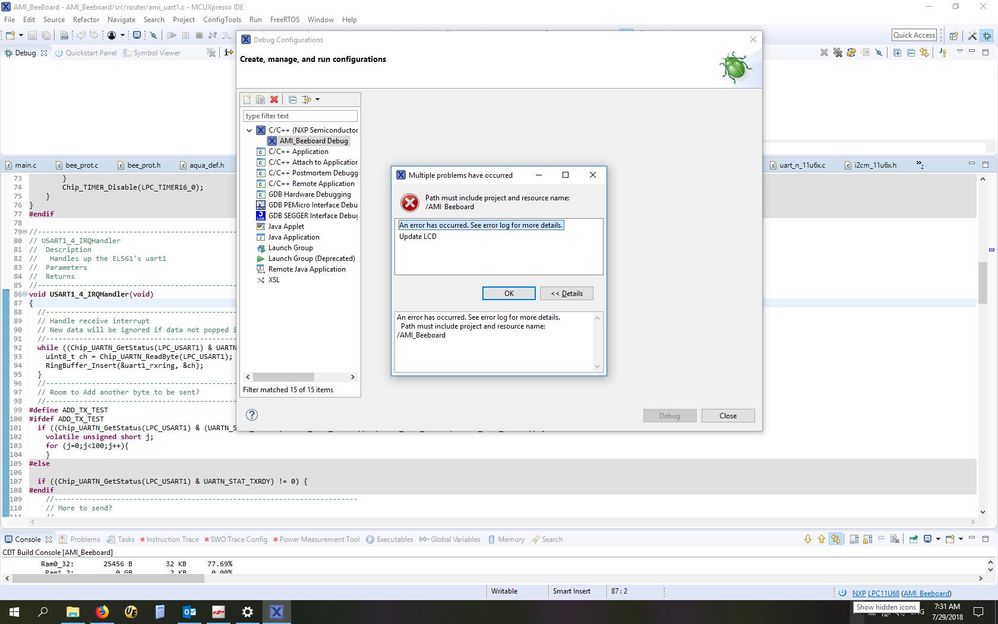Screen dimensions: 998x624
Task: Switch to SWO Trace Config tab
Action: tap(235, 539)
